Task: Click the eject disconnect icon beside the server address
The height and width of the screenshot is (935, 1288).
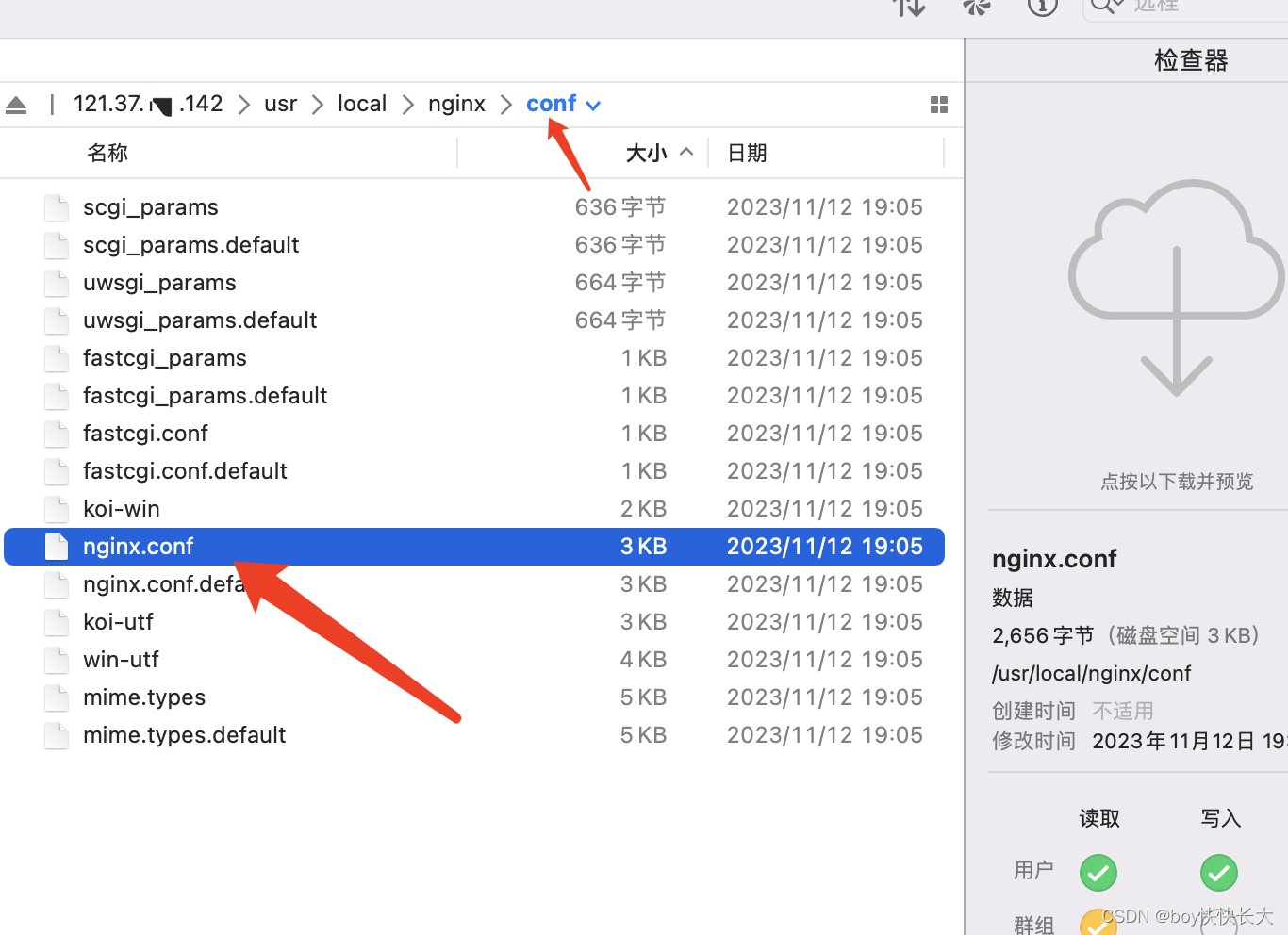Action: tap(16, 105)
